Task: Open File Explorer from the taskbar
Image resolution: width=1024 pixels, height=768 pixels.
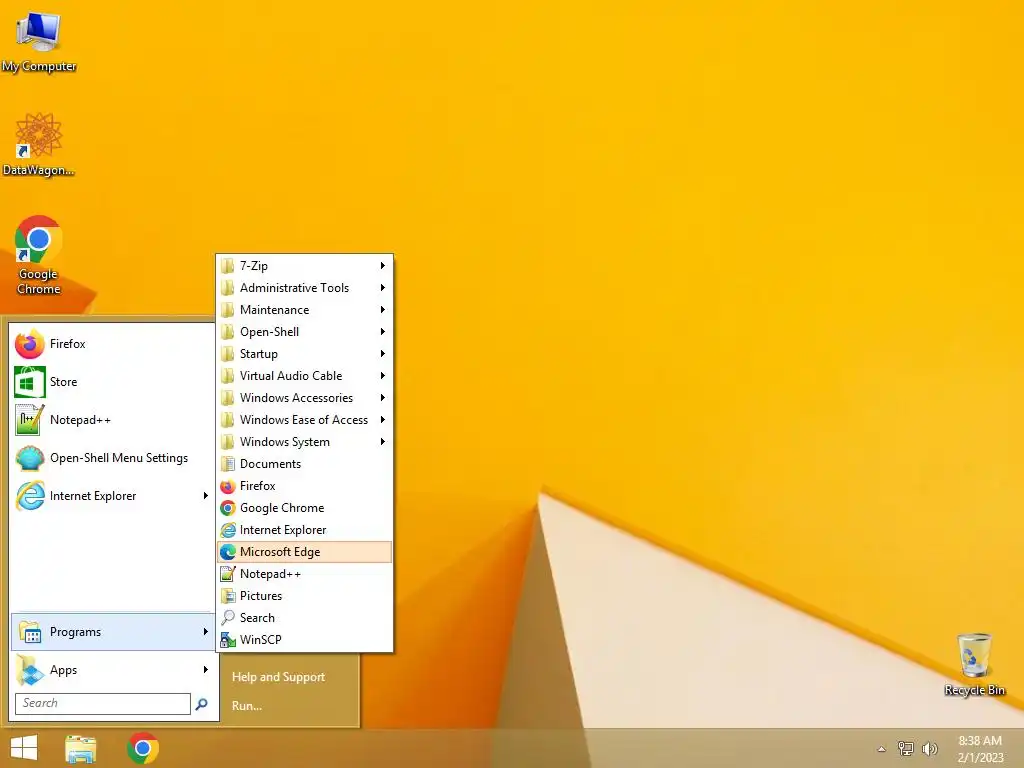Action: coord(81,749)
